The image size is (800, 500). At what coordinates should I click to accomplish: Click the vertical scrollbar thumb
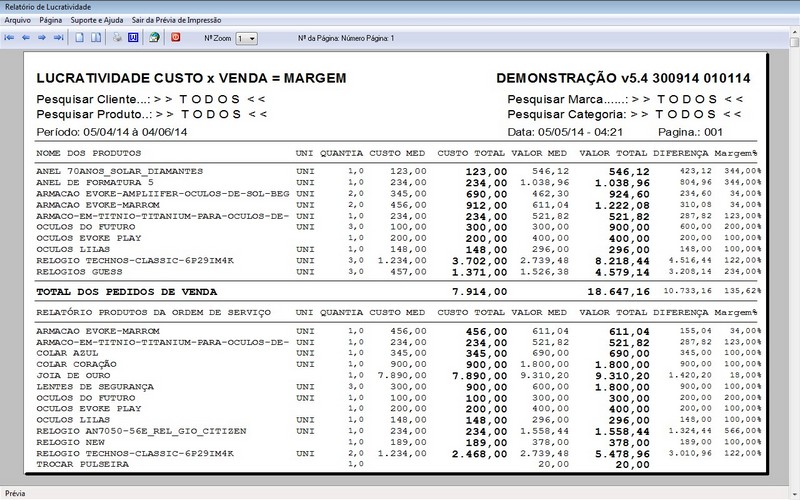794,42
